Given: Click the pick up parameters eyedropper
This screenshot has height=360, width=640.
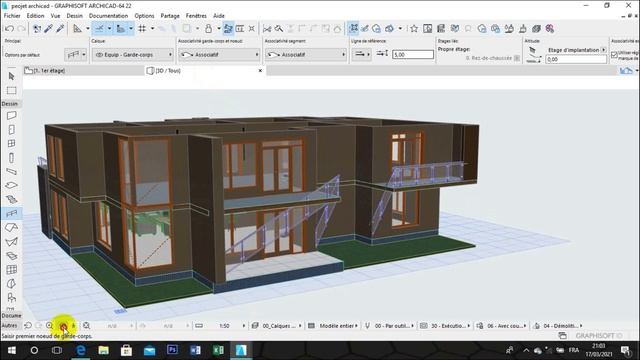Looking at the screenshot, I should click(x=49, y=29).
